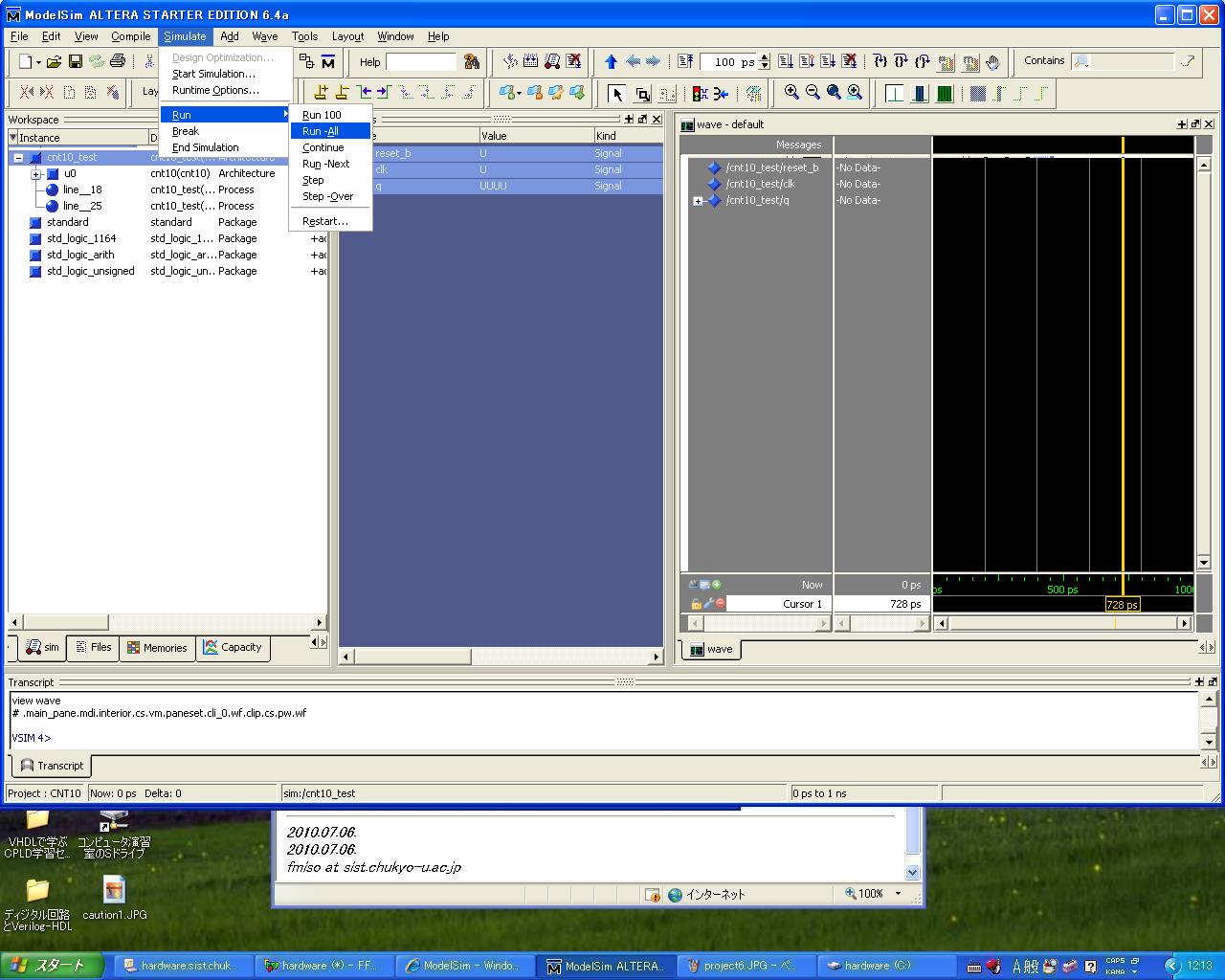Click the wave tab below waveform
The image size is (1225, 980).
tap(711, 649)
